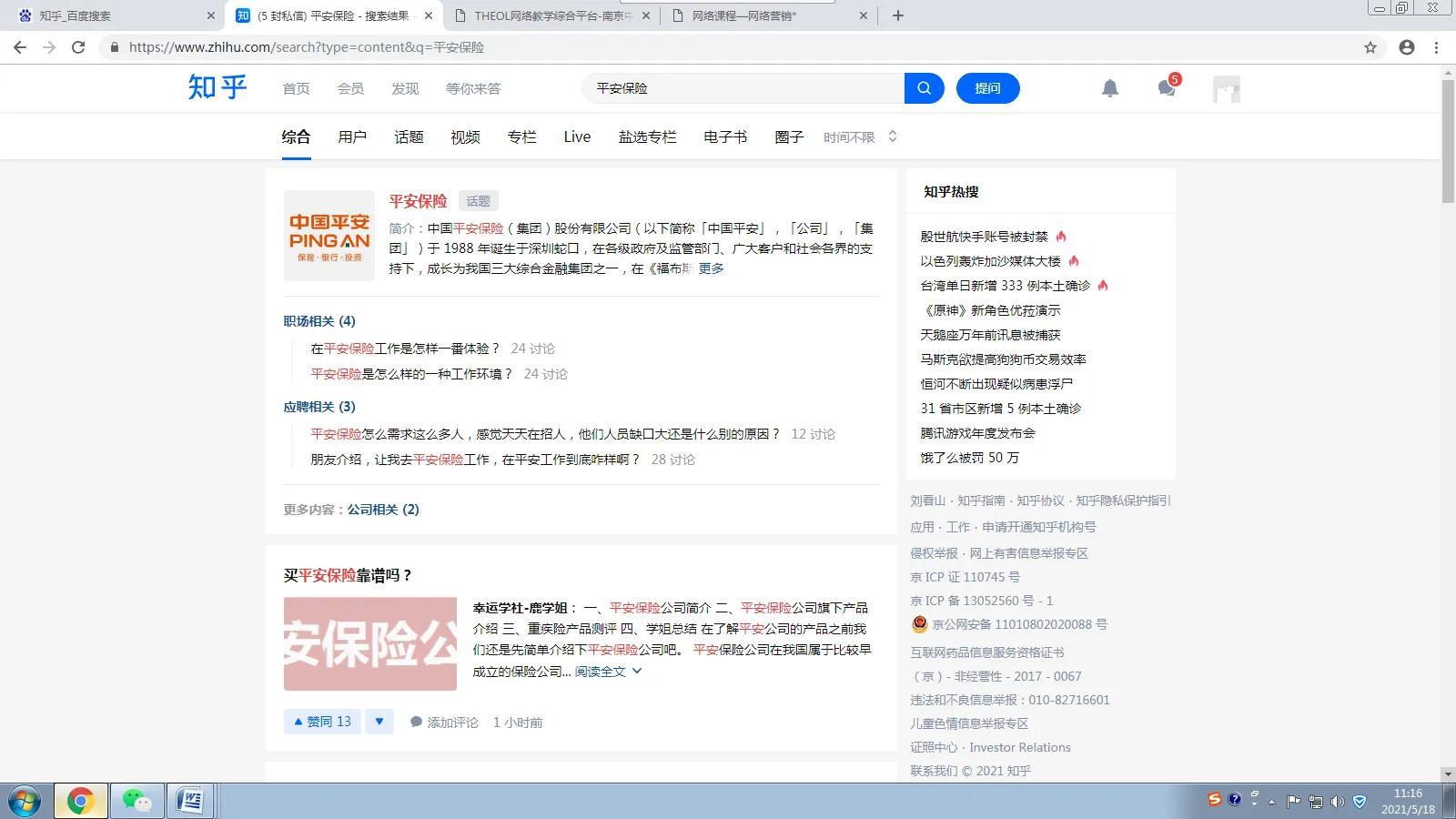Switch to the 专栏 tab

pos(521,136)
